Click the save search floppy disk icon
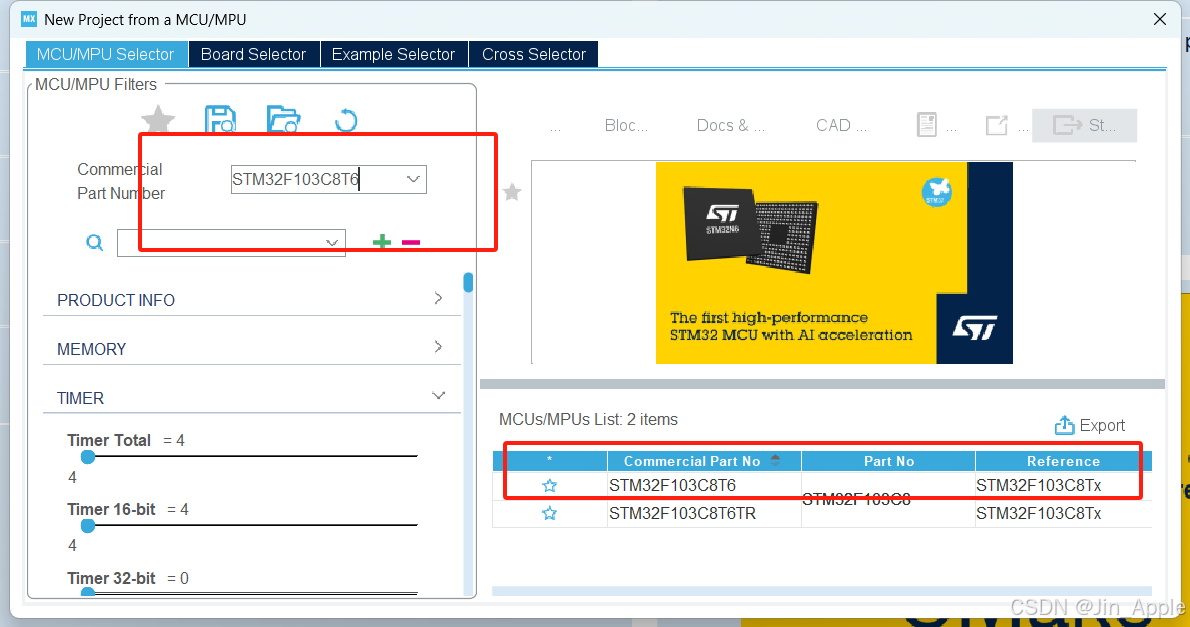This screenshot has height=627, width=1190. 220,120
